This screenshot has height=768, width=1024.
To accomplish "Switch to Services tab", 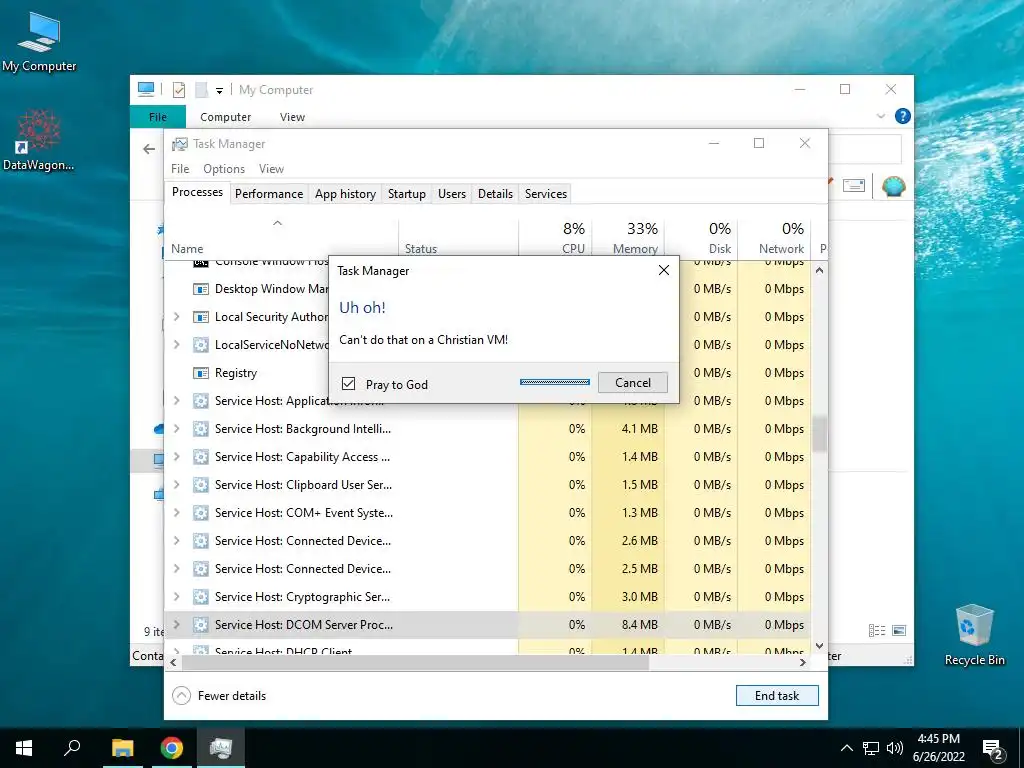I will (546, 194).
